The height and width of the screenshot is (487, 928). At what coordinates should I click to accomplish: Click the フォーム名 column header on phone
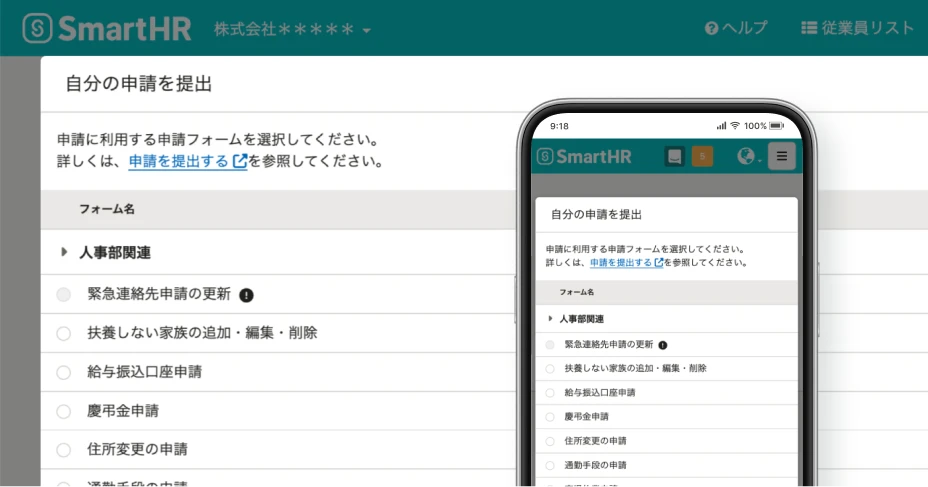click(576, 292)
